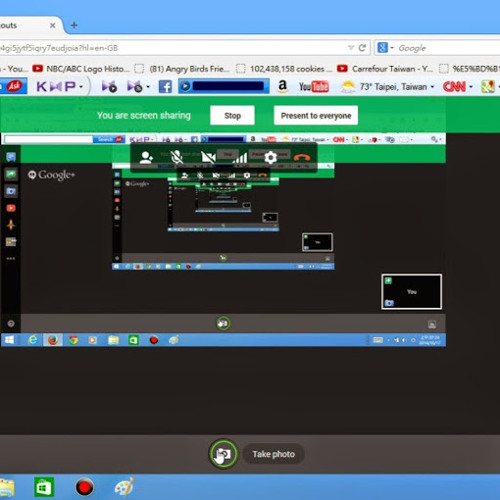Image resolution: width=500 pixels, height=500 pixels.
Task: Click camera button in shared preview's grey bar
Action: (223, 323)
